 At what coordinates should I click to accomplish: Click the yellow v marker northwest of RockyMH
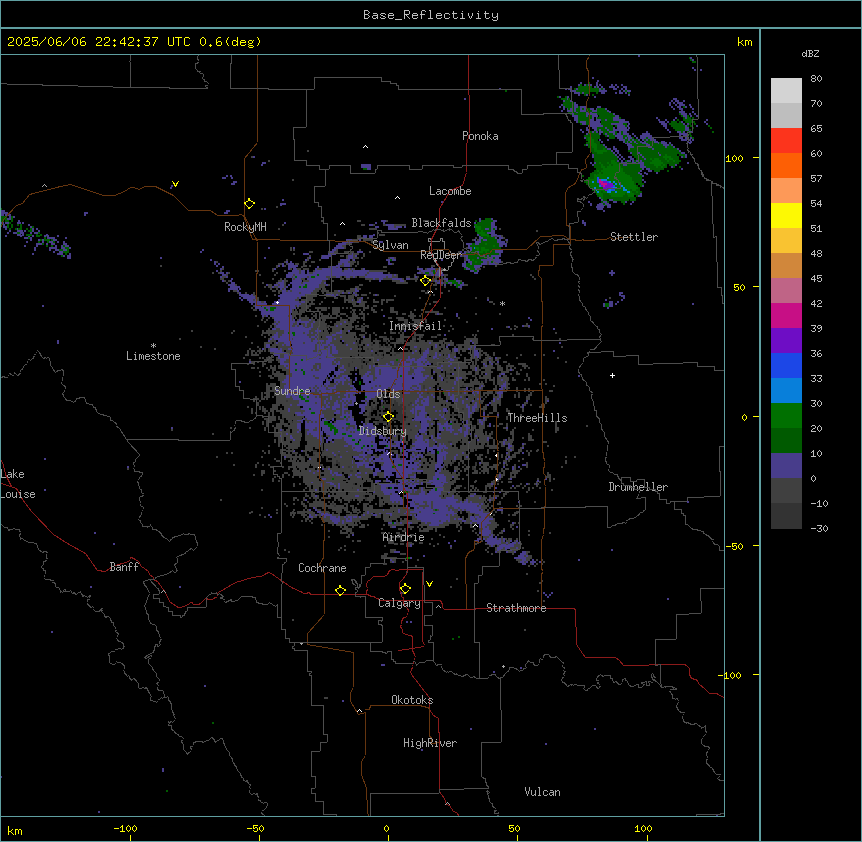[175, 184]
